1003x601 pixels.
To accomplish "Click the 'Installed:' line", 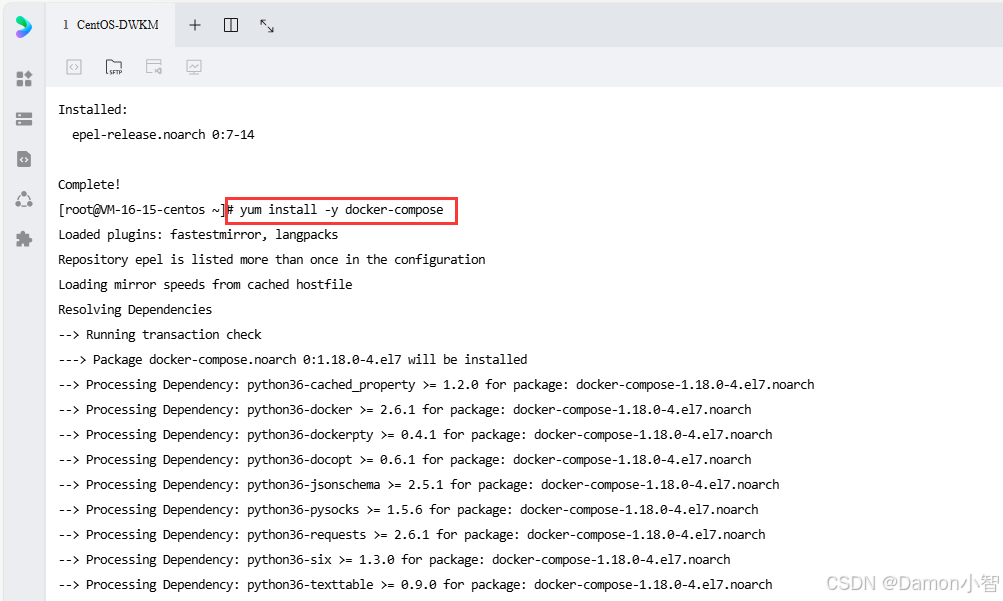I will [93, 109].
